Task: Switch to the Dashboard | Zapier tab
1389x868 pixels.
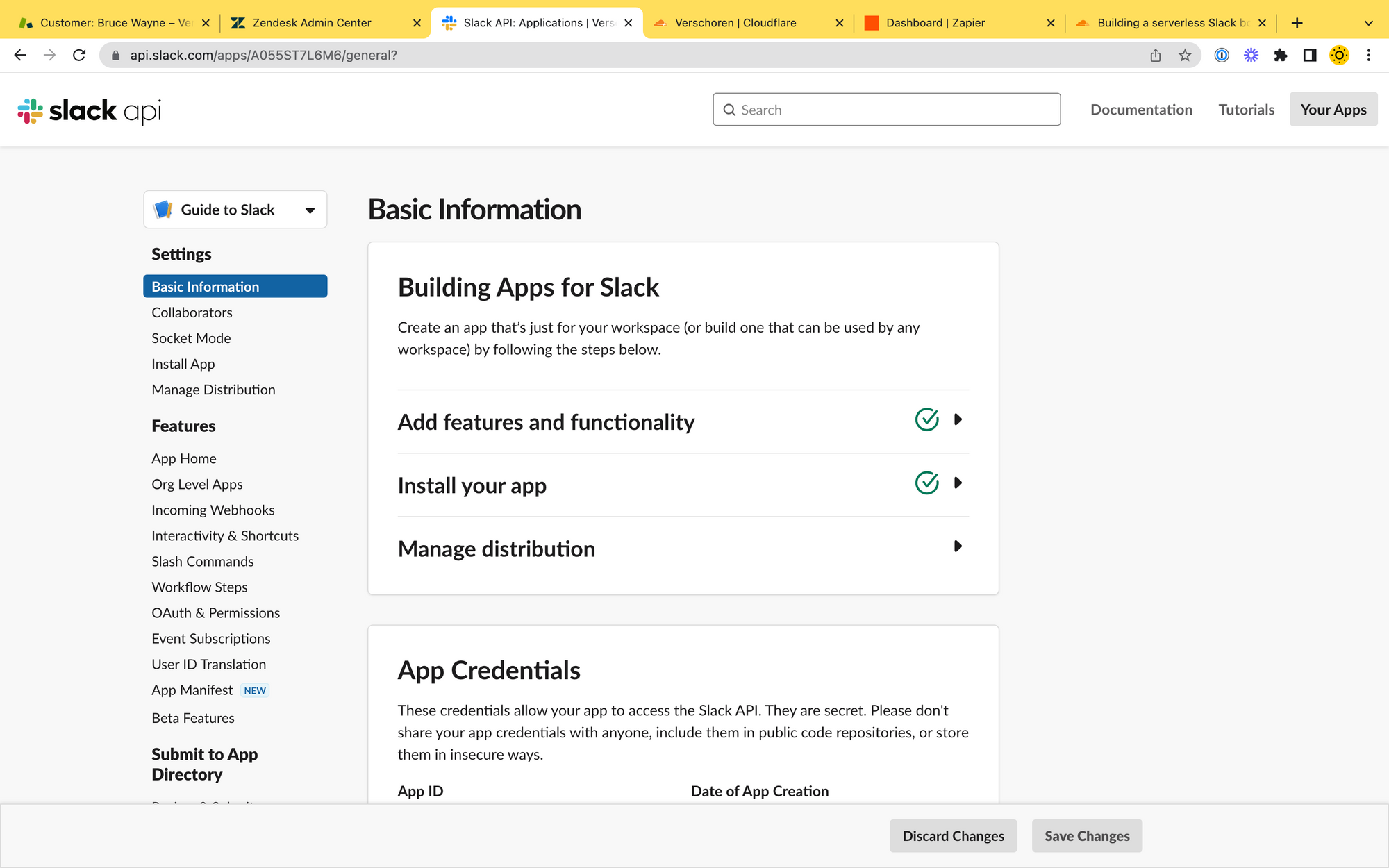Action: (x=935, y=23)
